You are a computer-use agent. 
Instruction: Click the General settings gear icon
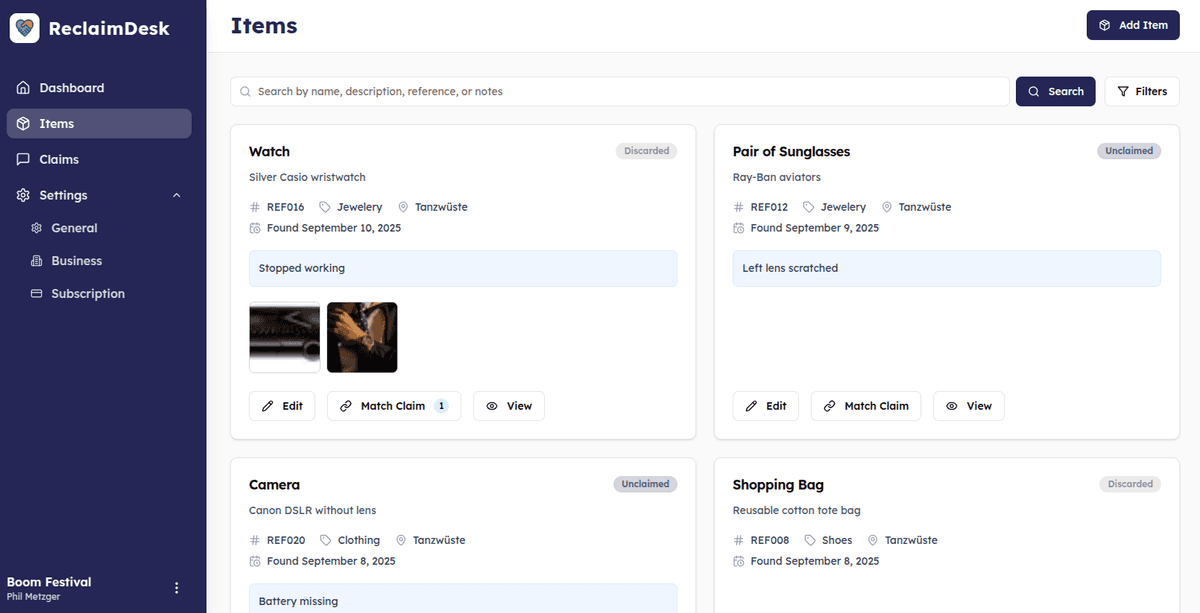point(37,228)
